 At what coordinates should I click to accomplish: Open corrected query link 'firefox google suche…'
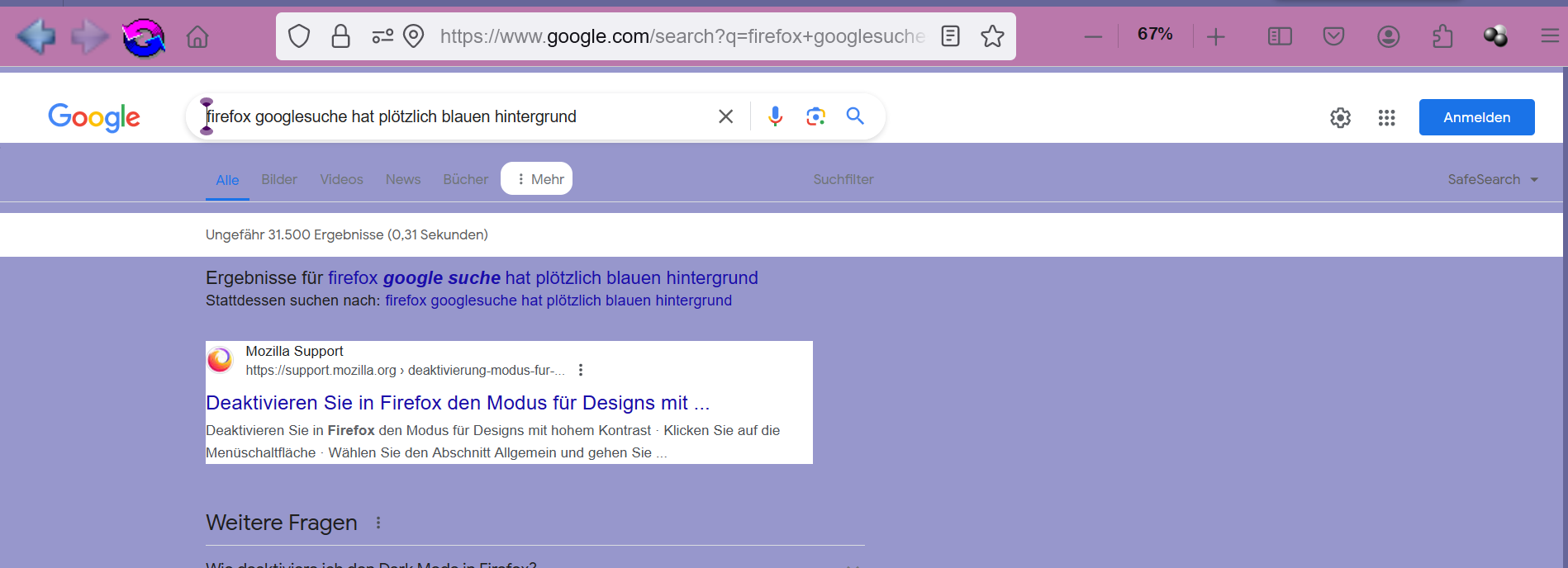click(x=543, y=277)
